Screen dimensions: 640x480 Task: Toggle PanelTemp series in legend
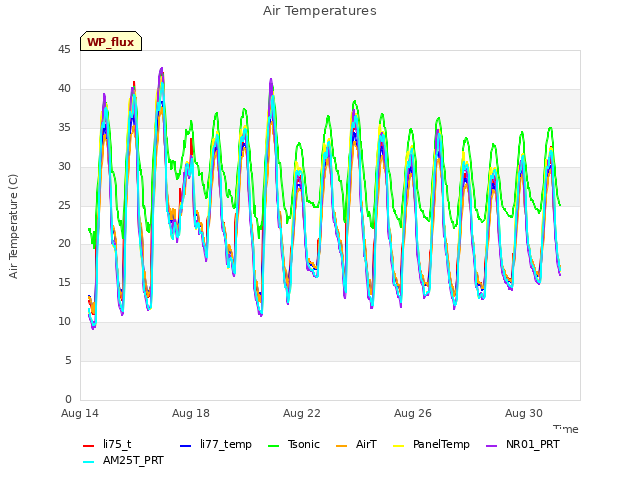431,444
